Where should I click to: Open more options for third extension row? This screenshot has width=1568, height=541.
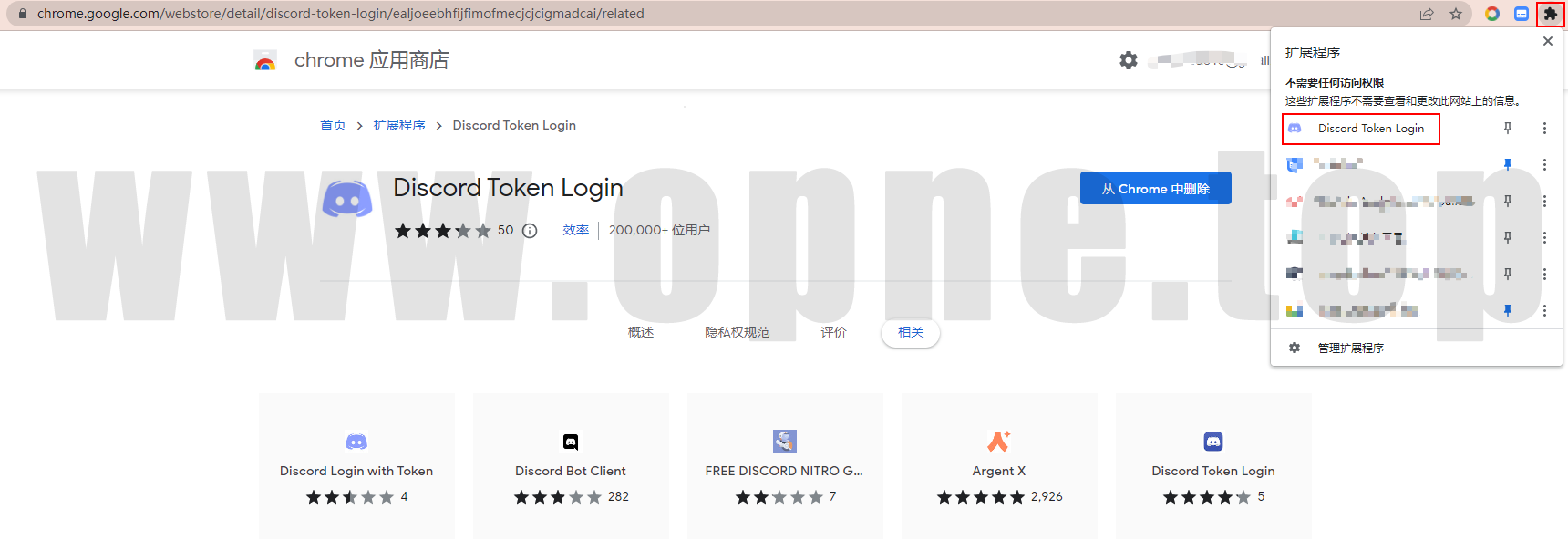click(x=1544, y=201)
